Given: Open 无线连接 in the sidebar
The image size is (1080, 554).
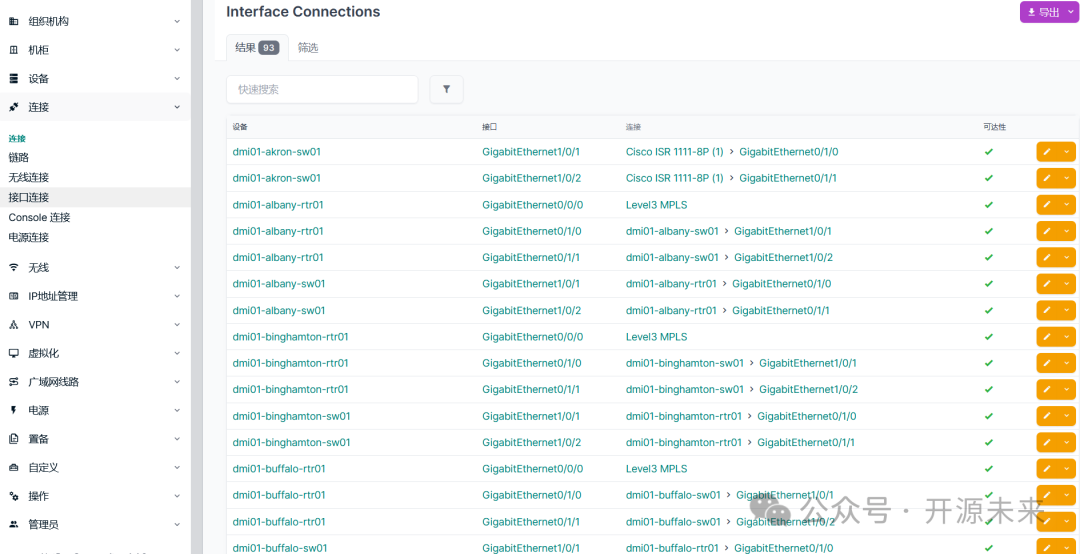Looking at the screenshot, I should click(x=29, y=178).
